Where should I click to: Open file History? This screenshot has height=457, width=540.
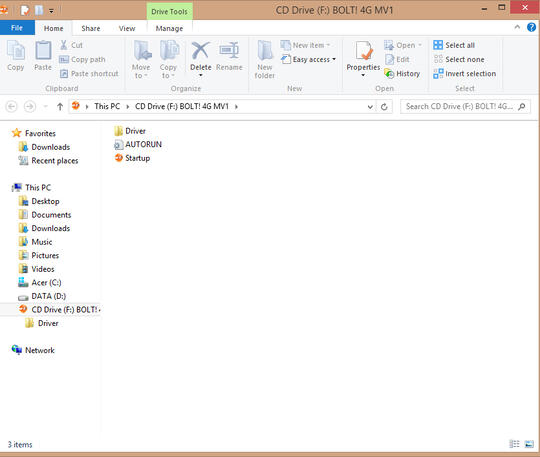tap(402, 73)
